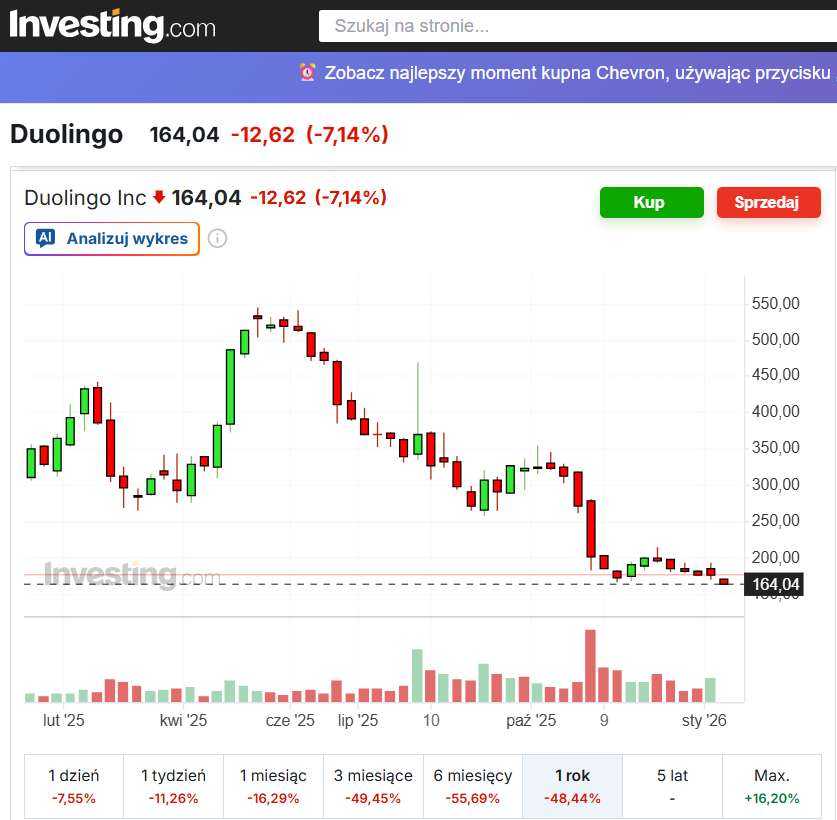Image resolution: width=837 pixels, height=820 pixels.
Task: Open Analizuj wykres AI analysis
Action: click(112, 239)
